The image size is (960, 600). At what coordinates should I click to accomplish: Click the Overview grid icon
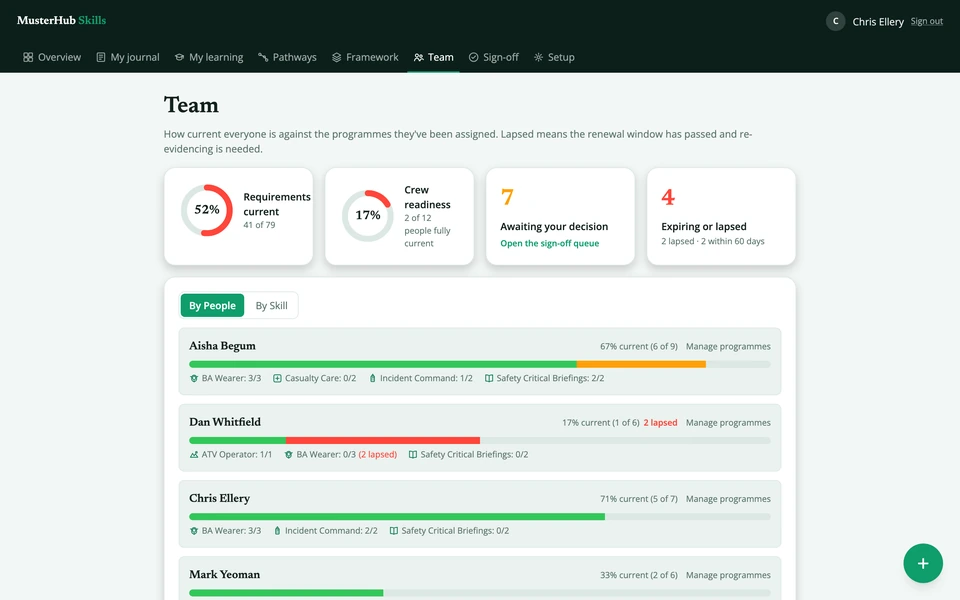coord(28,57)
